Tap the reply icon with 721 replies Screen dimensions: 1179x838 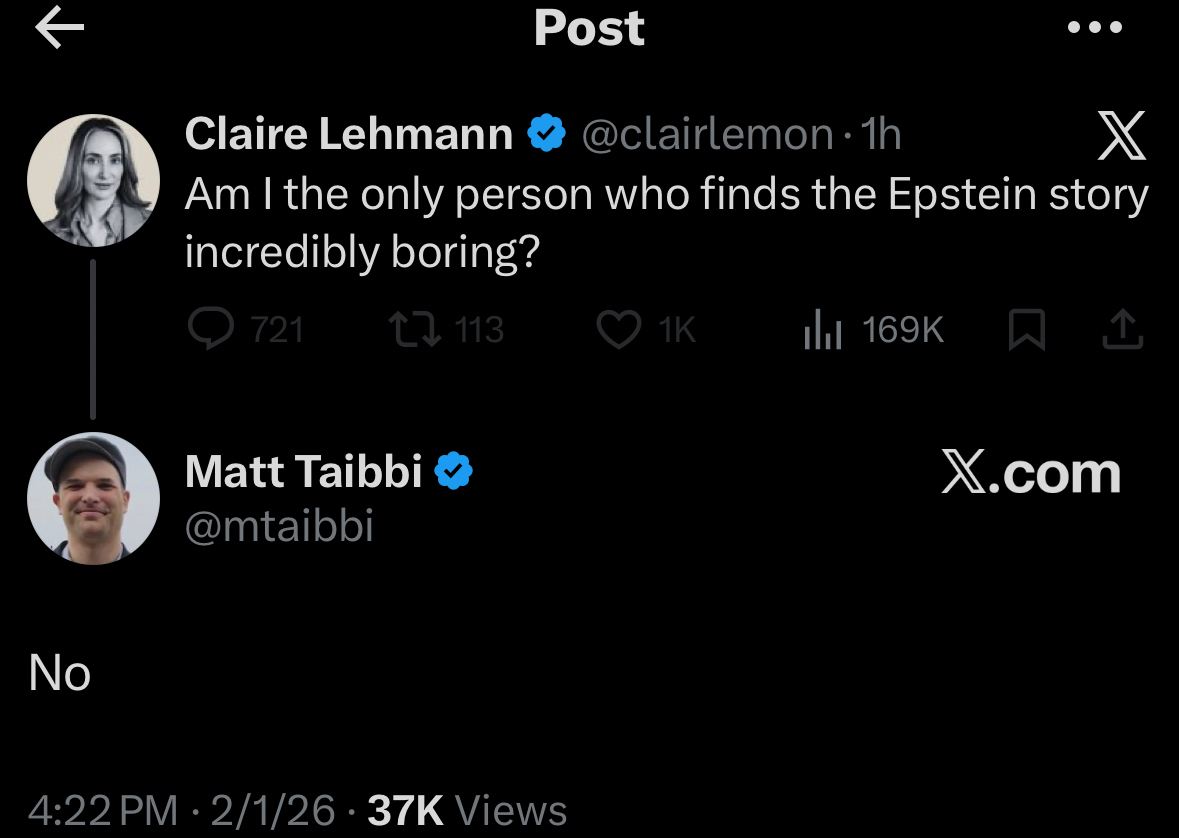[209, 330]
